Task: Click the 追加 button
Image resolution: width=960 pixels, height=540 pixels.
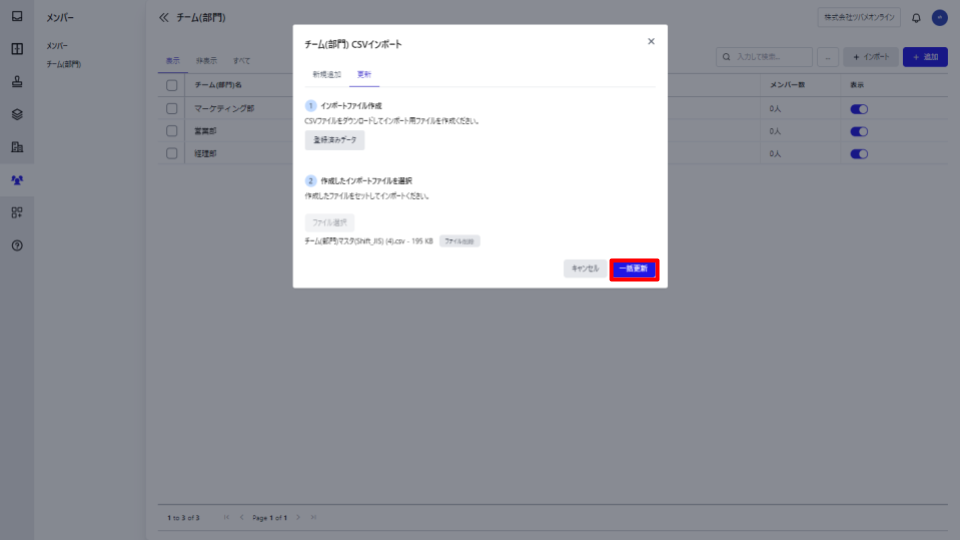Action: coord(925,57)
